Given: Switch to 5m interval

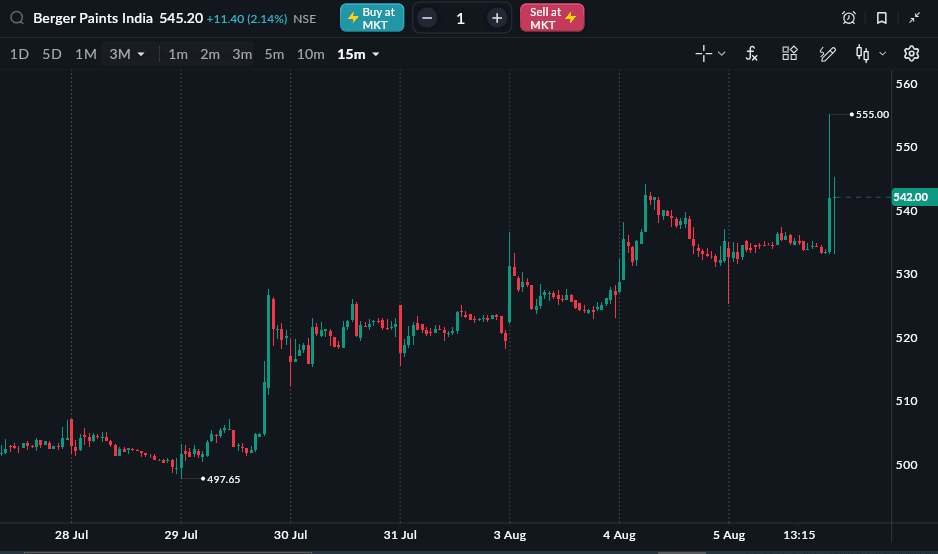Looking at the screenshot, I should coord(275,54).
